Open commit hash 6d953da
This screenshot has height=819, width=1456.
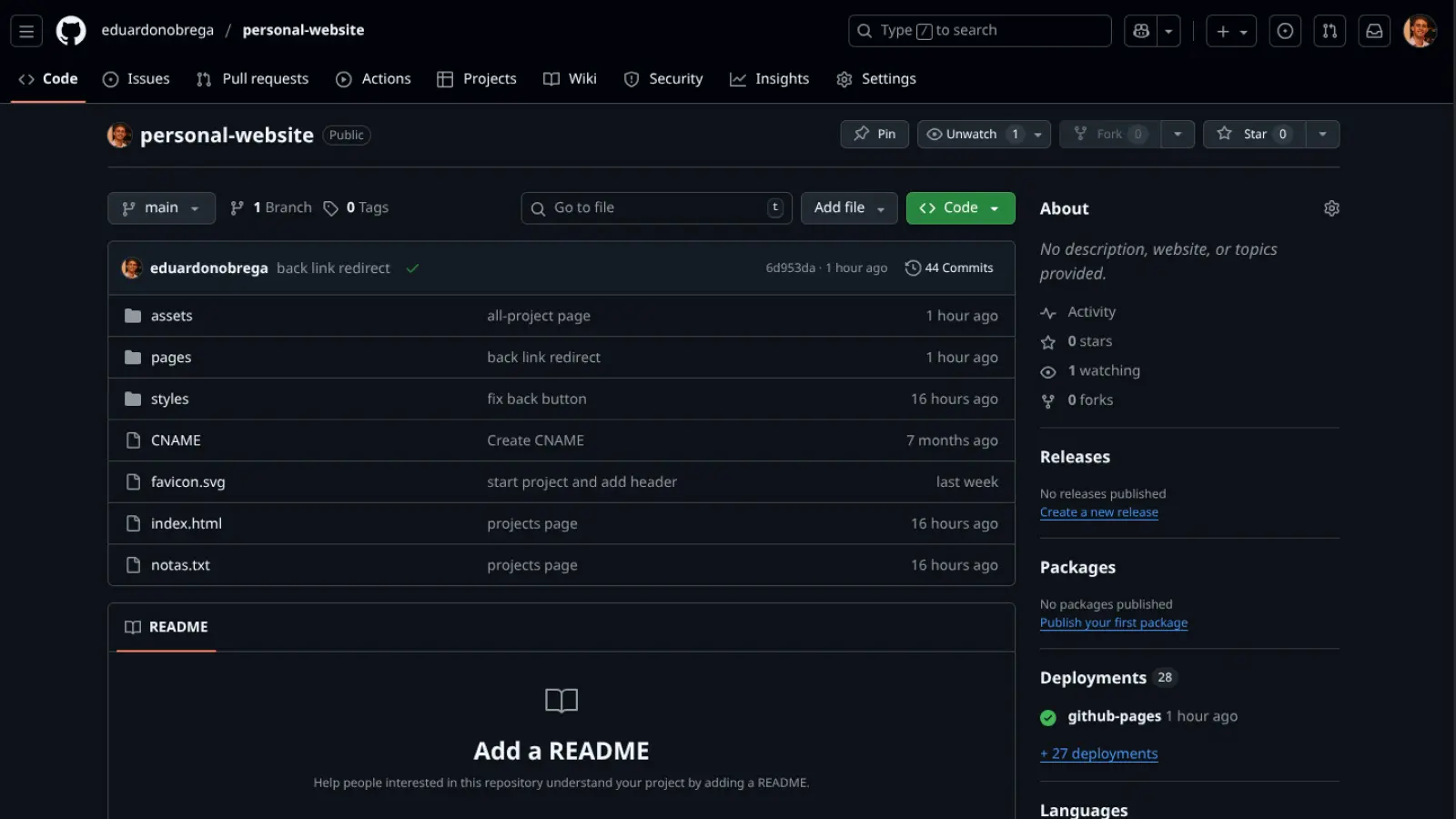pyautogui.click(x=790, y=268)
